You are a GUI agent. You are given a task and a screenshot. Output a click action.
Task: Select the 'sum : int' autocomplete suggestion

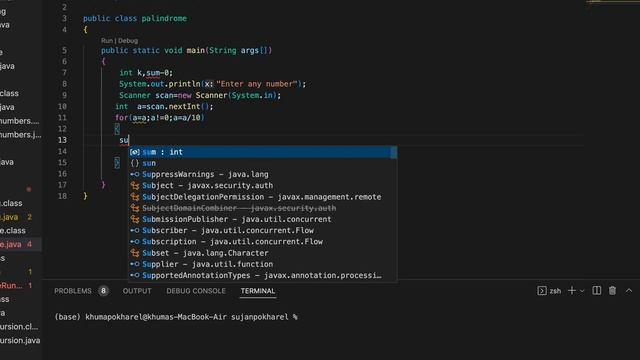pos(262,152)
